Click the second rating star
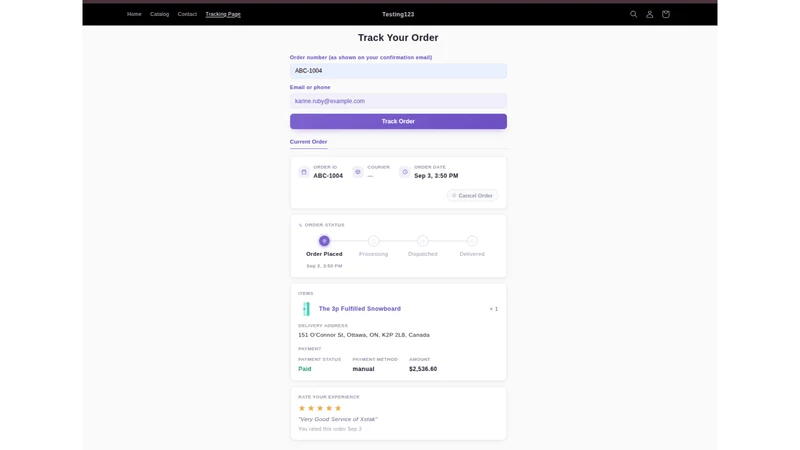The height and width of the screenshot is (450, 800). (311, 408)
